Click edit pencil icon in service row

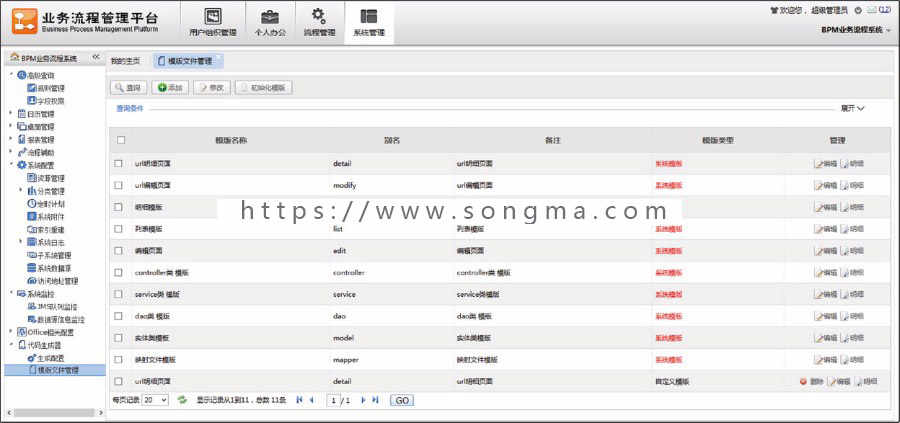819,294
